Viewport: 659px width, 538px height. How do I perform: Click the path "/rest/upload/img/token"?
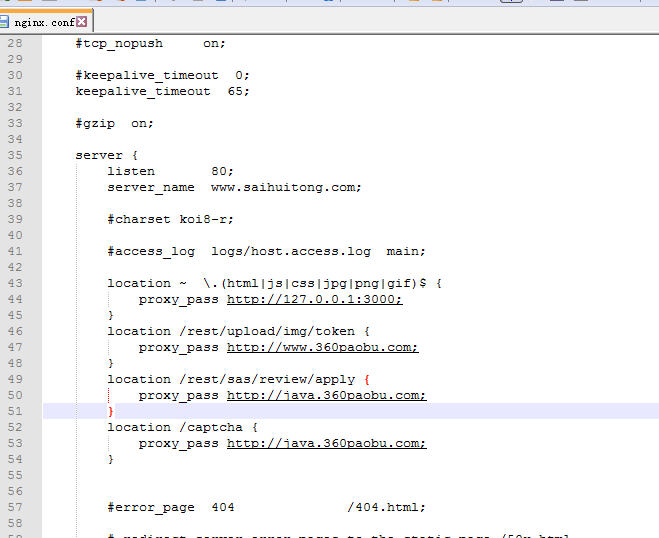click(x=267, y=332)
